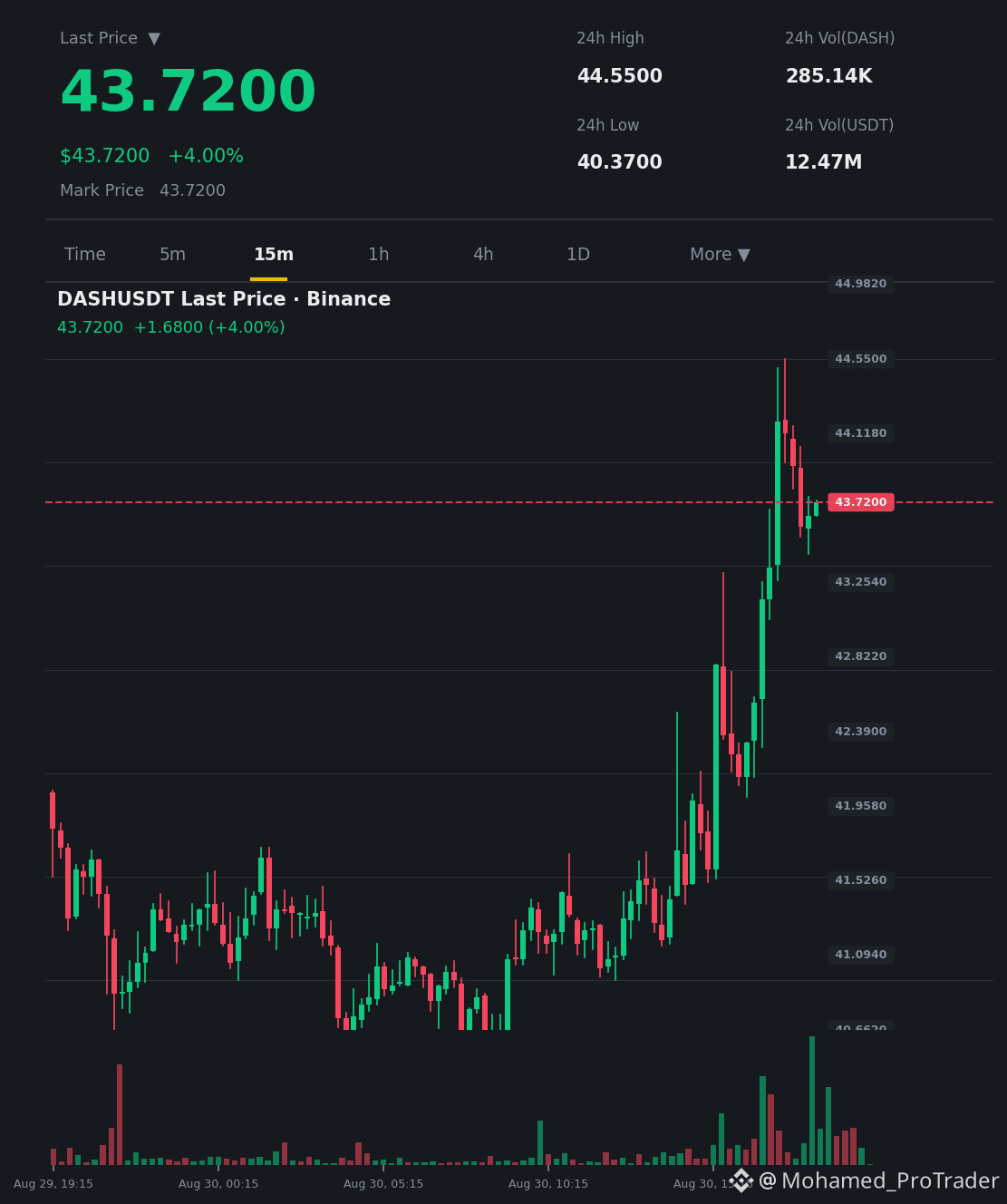Click the 44.1180 price axis label

tap(861, 433)
